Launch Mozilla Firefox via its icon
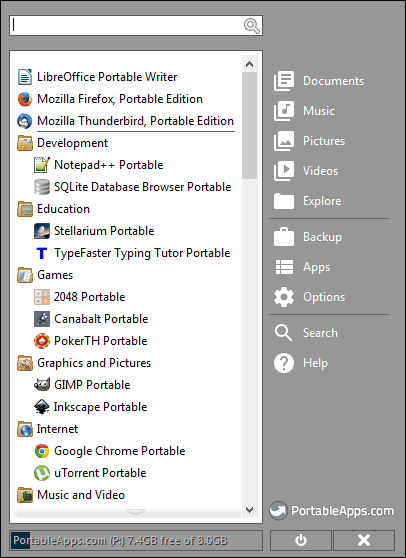The width and height of the screenshot is (406, 558). point(25,99)
